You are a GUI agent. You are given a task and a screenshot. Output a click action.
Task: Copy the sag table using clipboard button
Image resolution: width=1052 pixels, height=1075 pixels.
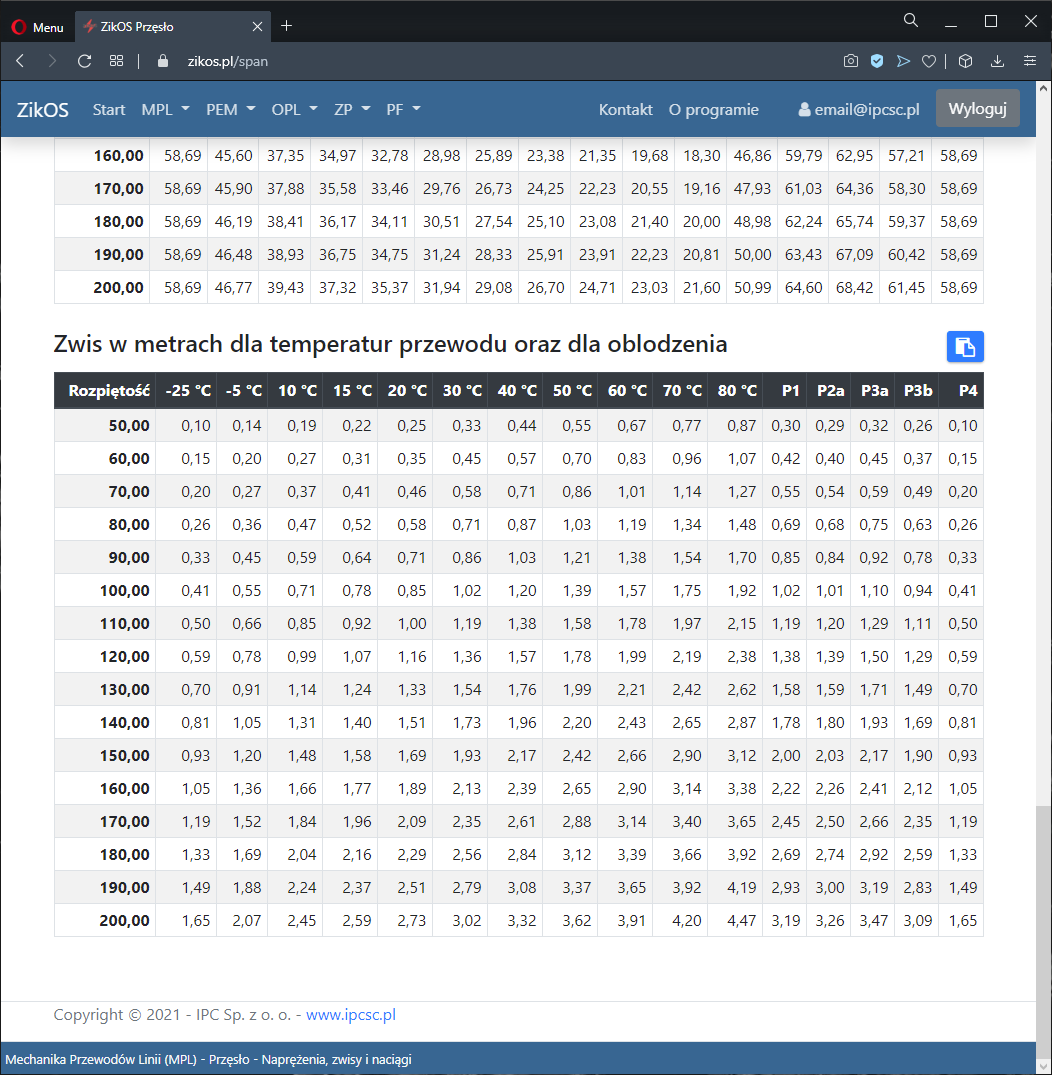(965, 346)
